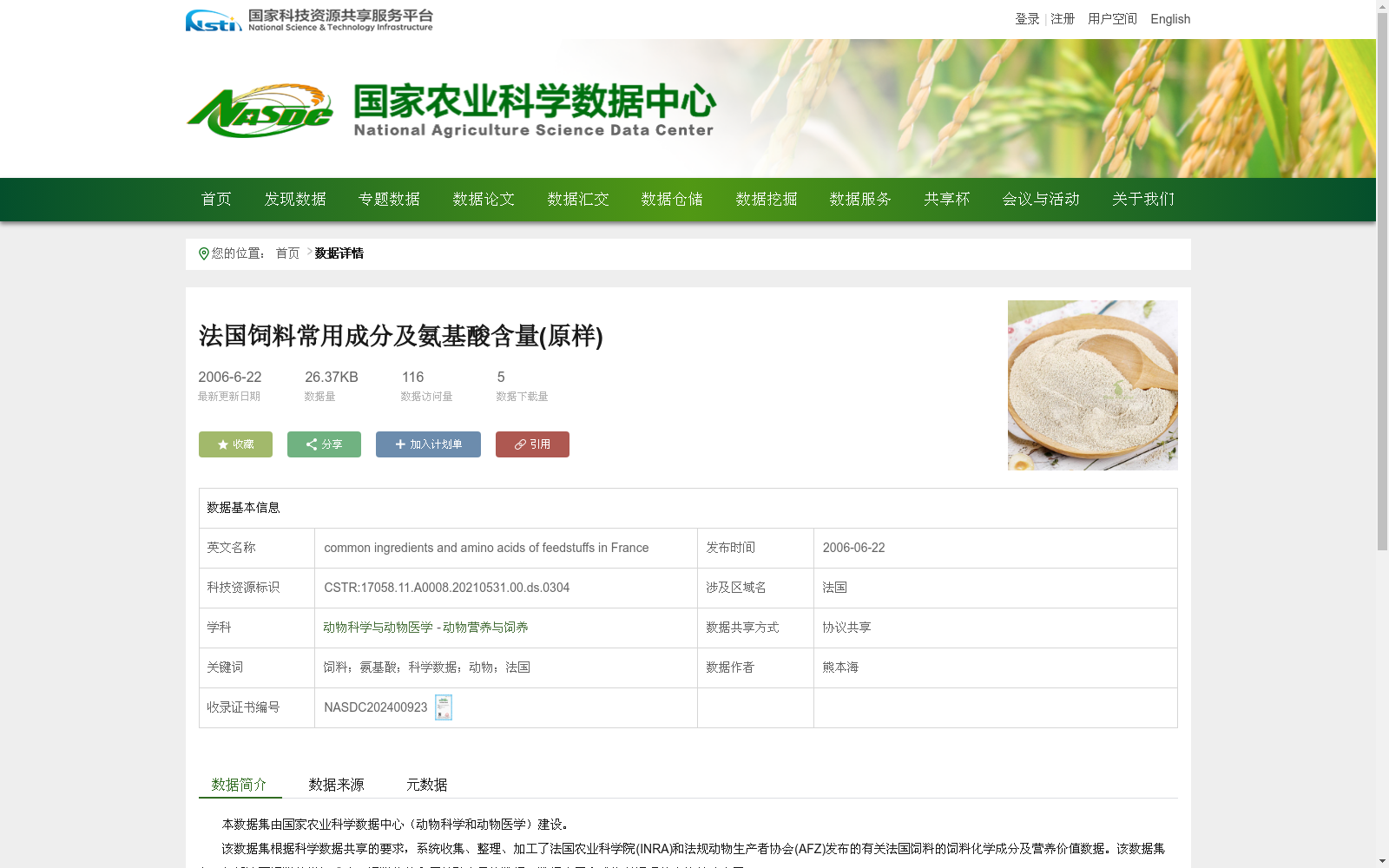This screenshot has height=868, width=1389.
Task: Open 数据汇交 menu item
Action: click(x=578, y=200)
